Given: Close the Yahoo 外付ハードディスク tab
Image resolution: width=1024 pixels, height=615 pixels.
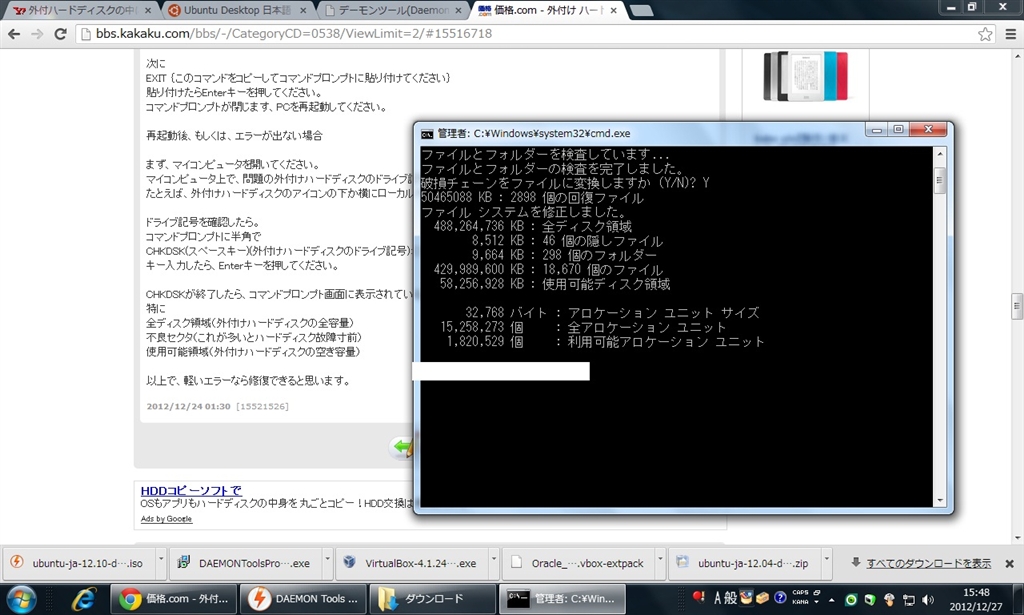Looking at the screenshot, I should click(148, 10).
